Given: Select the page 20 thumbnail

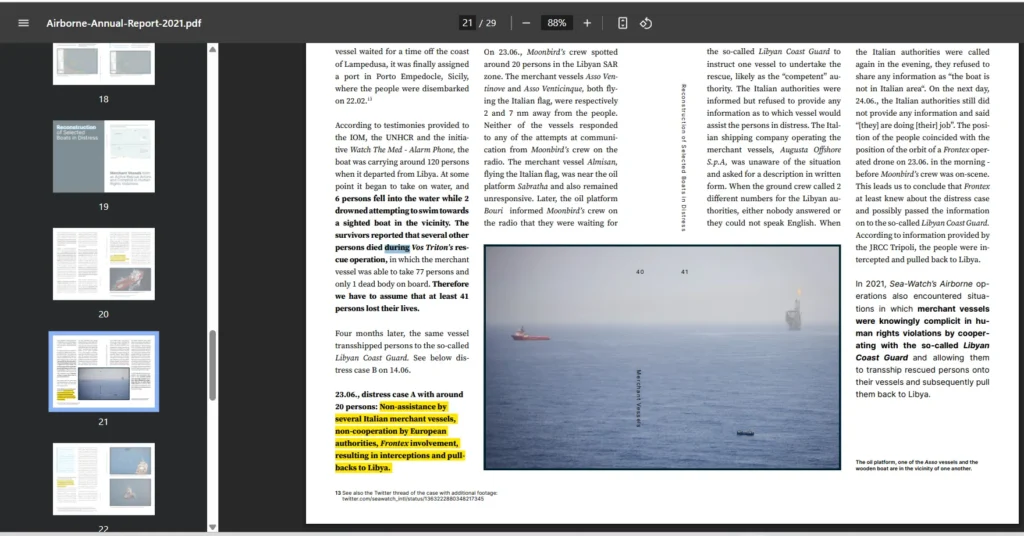Looking at the screenshot, I should point(104,264).
